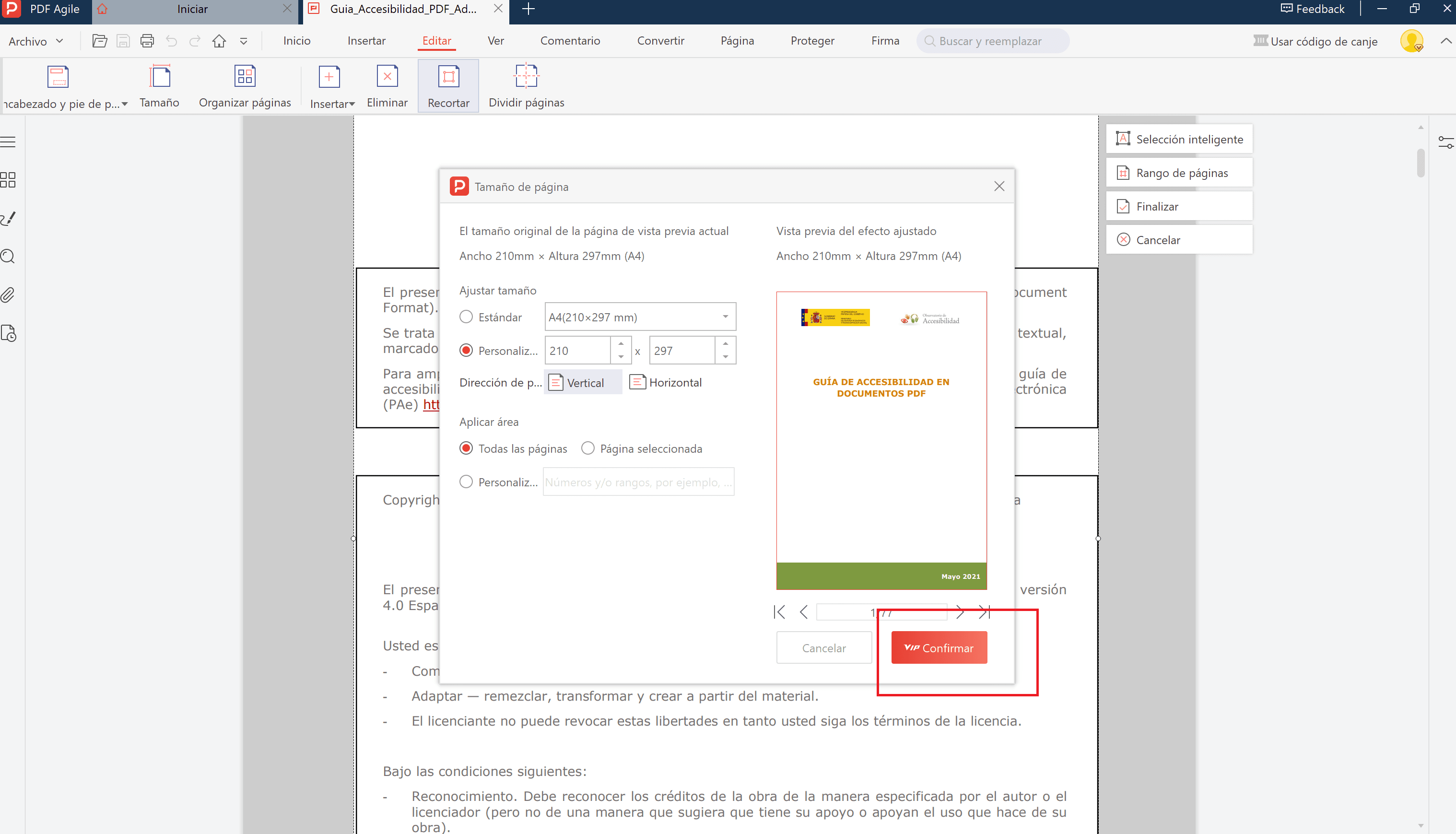This screenshot has height=834, width=1456.
Task: Select the Estándar radio button
Action: pos(466,317)
